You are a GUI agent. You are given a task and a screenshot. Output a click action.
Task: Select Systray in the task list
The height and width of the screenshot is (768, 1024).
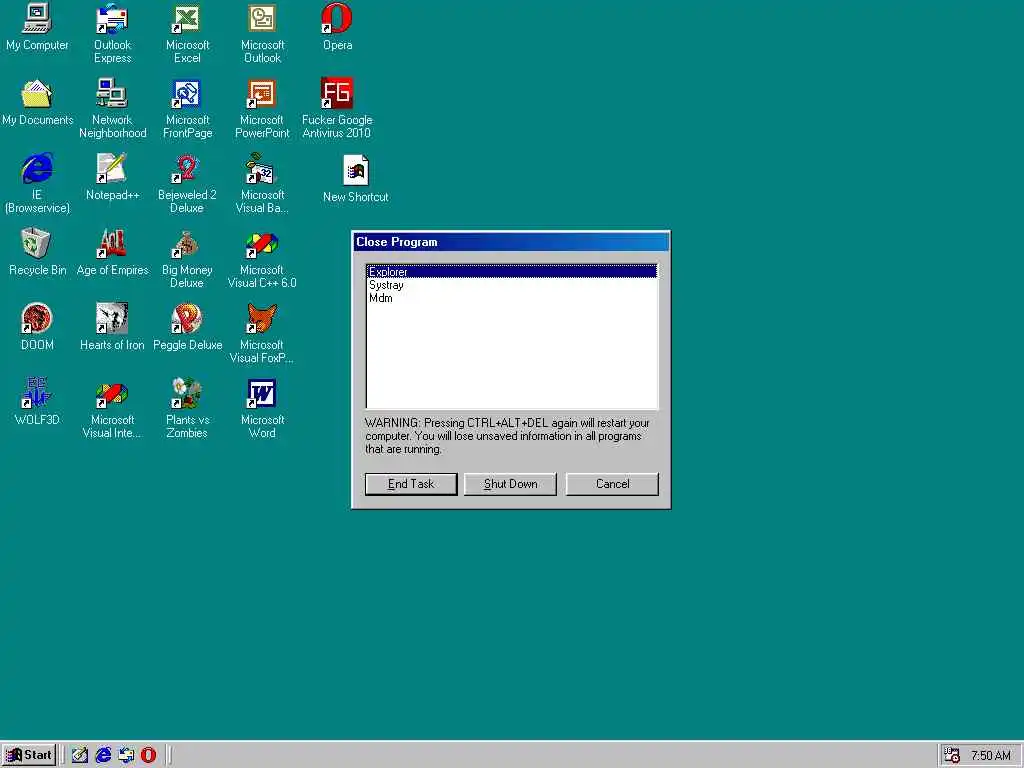click(x=512, y=285)
